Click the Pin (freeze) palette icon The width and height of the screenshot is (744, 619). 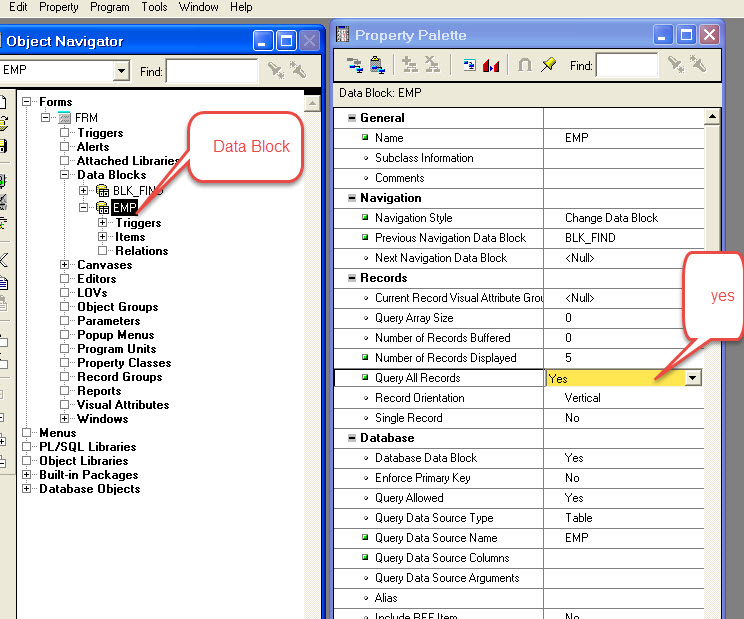click(x=549, y=66)
